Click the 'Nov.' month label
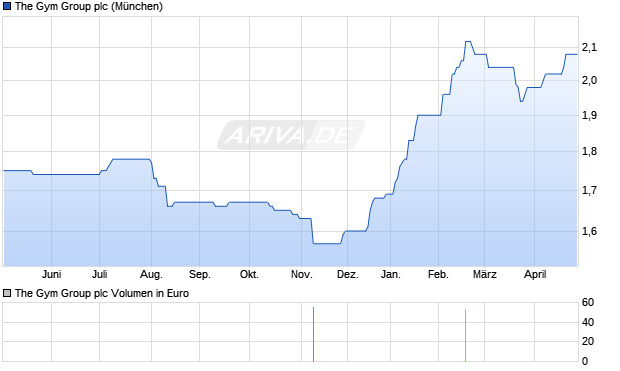The height and width of the screenshot is (371, 620). [x=302, y=274]
